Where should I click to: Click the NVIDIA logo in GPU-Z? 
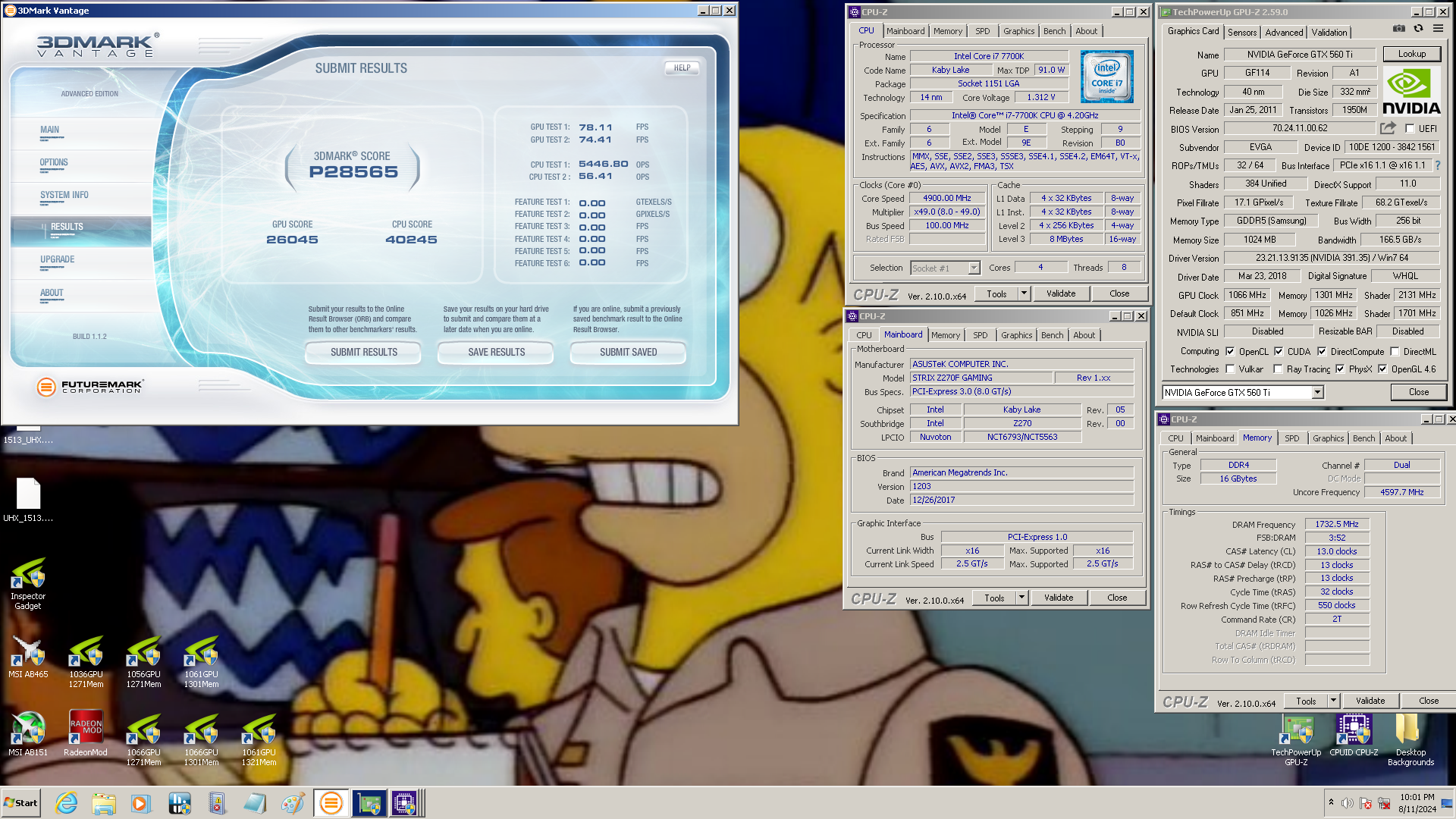(x=1411, y=91)
